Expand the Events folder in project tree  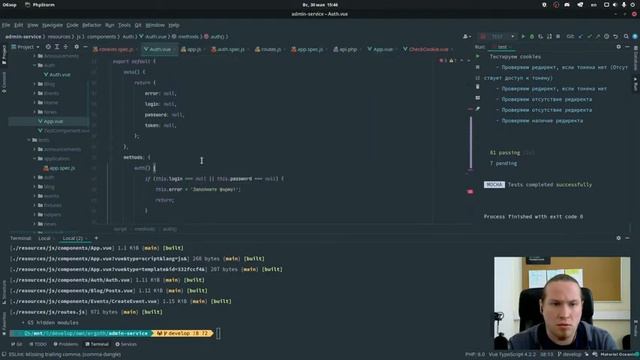pos(35,93)
